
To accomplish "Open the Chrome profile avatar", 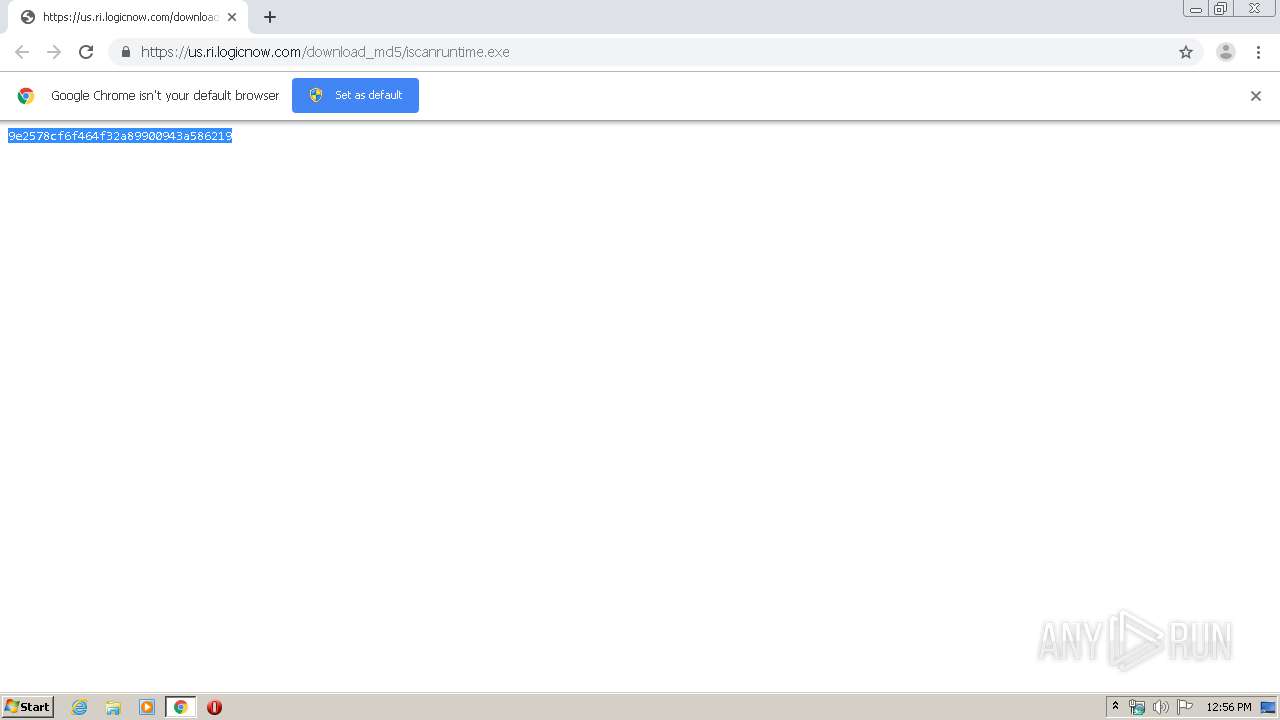I will click(1226, 52).
